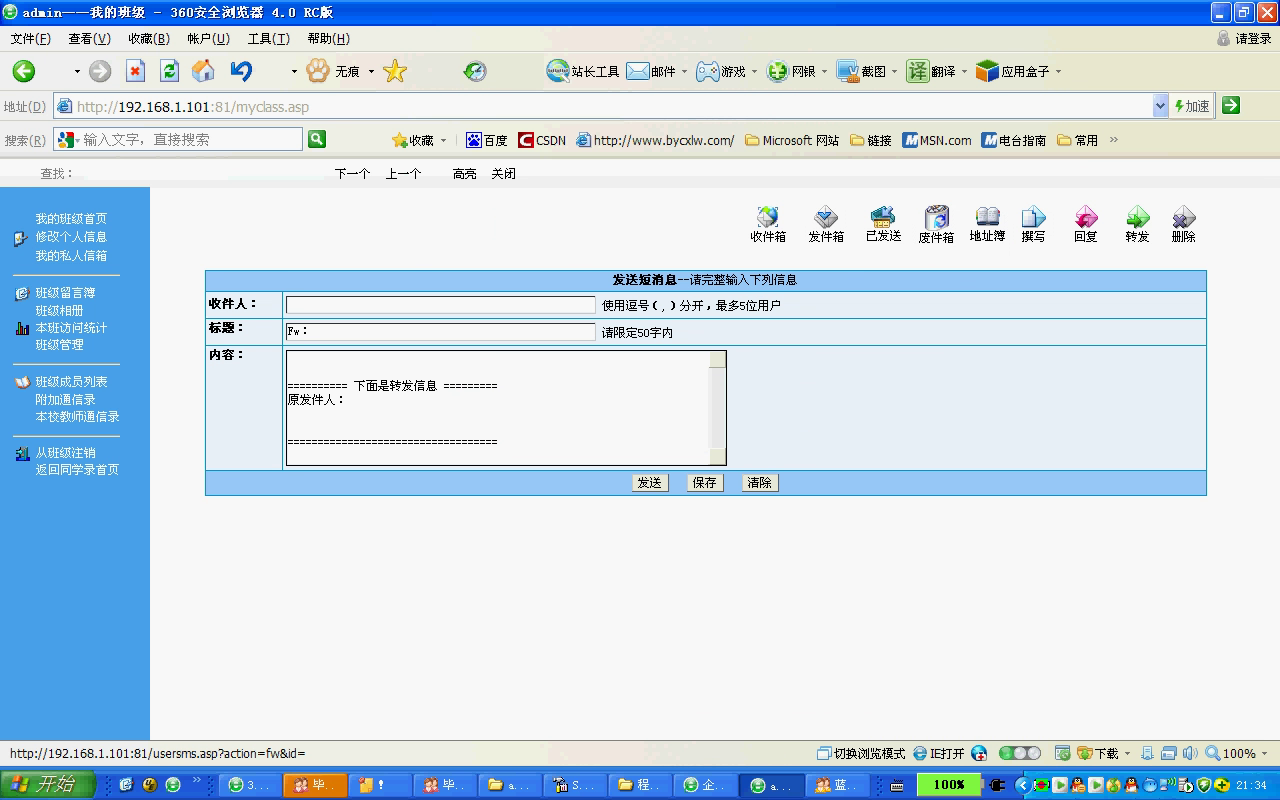
Task: Open the 站长工具 webmaster tools button
Action: tap(583, 71)
